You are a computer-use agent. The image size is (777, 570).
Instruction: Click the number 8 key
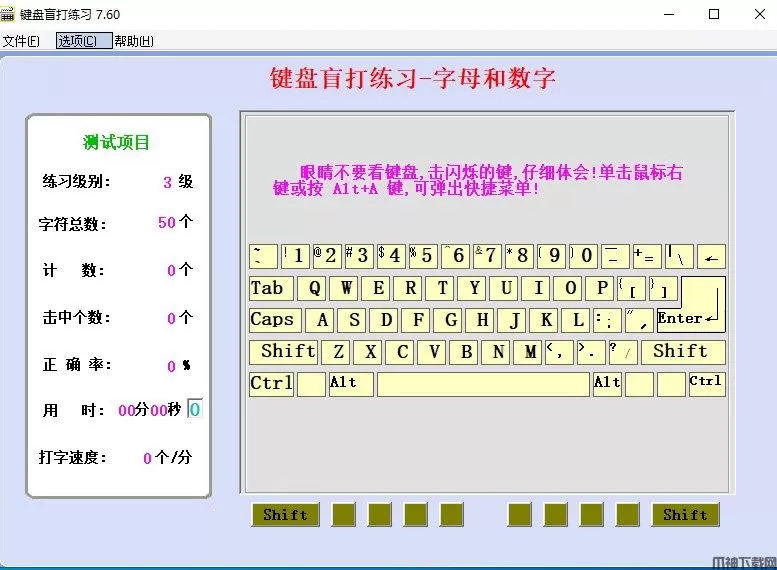[x=519, y=256]
